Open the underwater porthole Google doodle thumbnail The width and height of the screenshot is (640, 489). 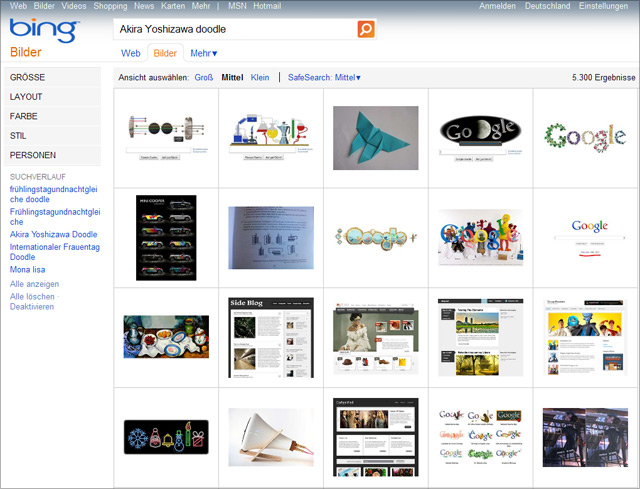coord(376,238)
